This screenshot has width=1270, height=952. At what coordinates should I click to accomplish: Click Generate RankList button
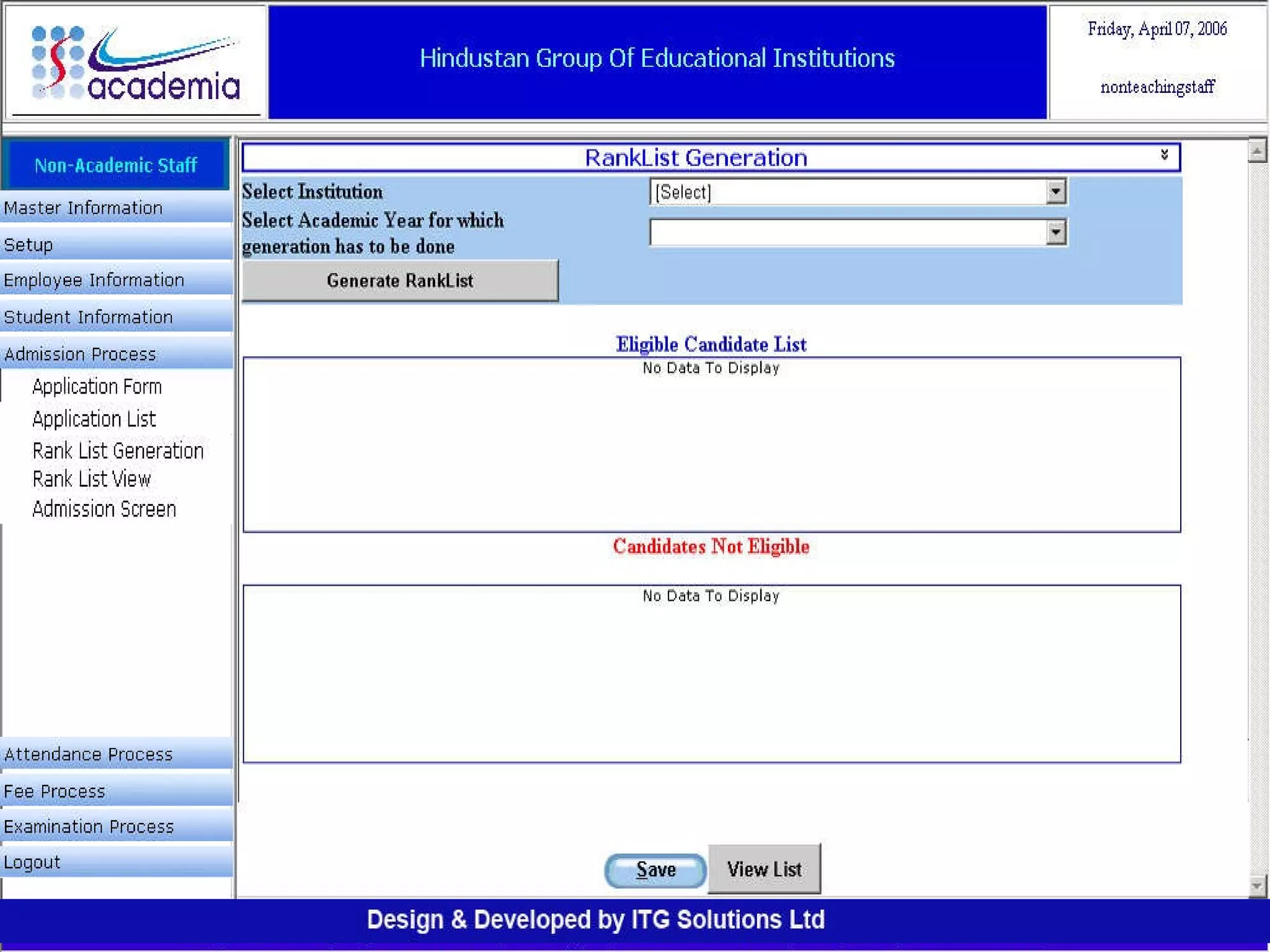coord(400,281)
